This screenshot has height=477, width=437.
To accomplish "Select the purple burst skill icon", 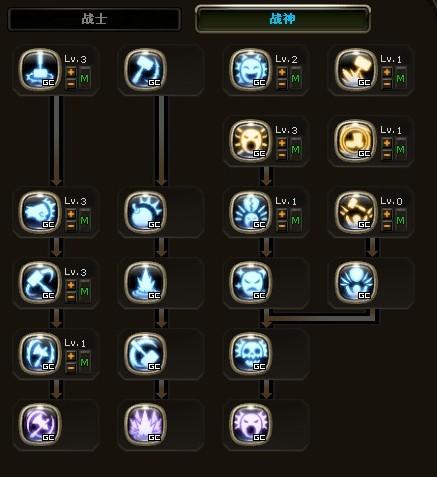I will [145, 425].
